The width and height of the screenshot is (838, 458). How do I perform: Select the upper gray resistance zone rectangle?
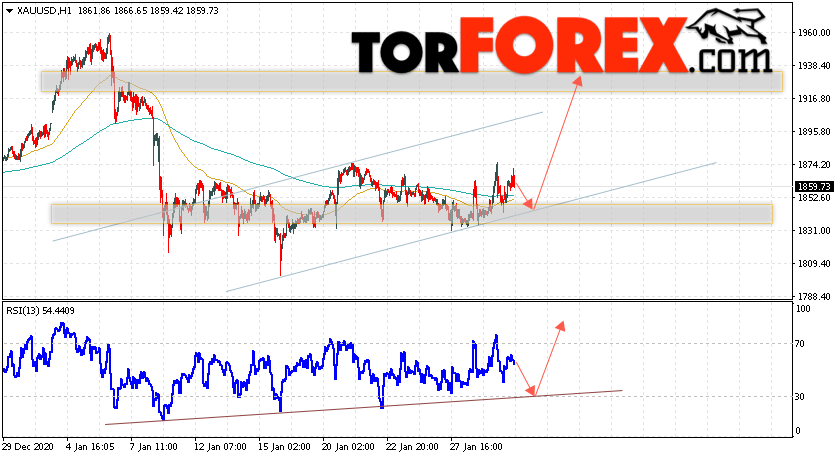412,81
